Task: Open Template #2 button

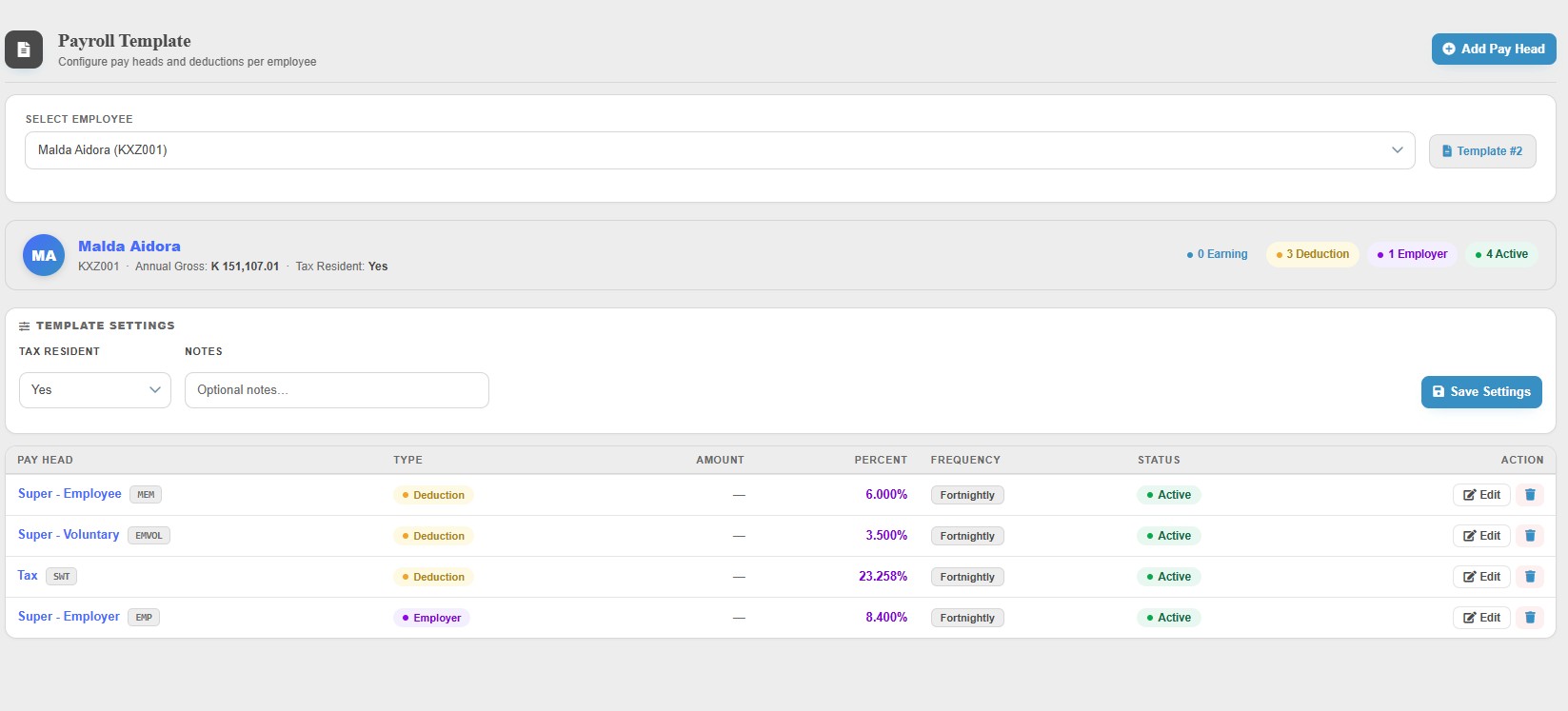Action: [1482, 151]
